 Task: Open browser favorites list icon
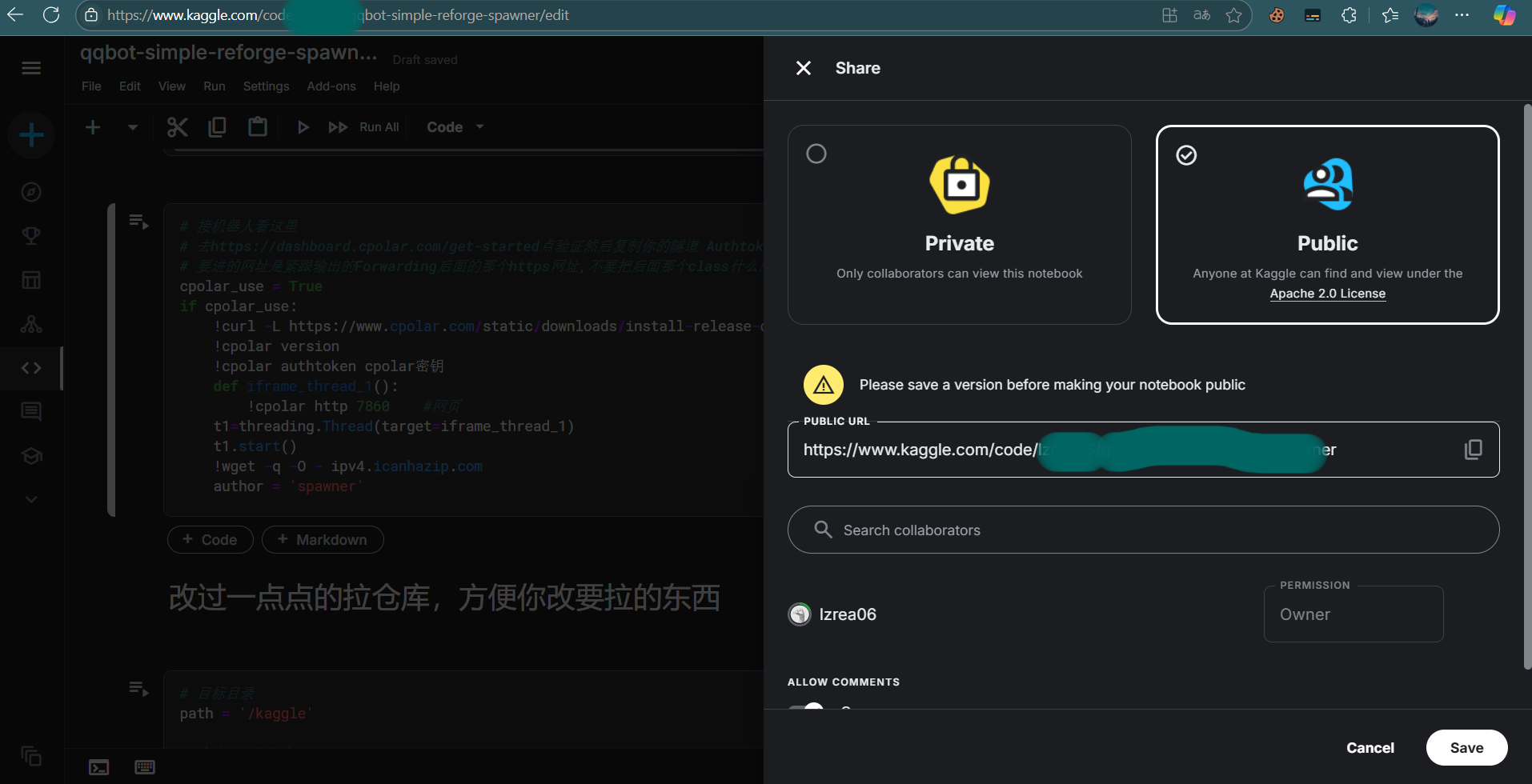pyautogui.click(x=1390, y=15)
